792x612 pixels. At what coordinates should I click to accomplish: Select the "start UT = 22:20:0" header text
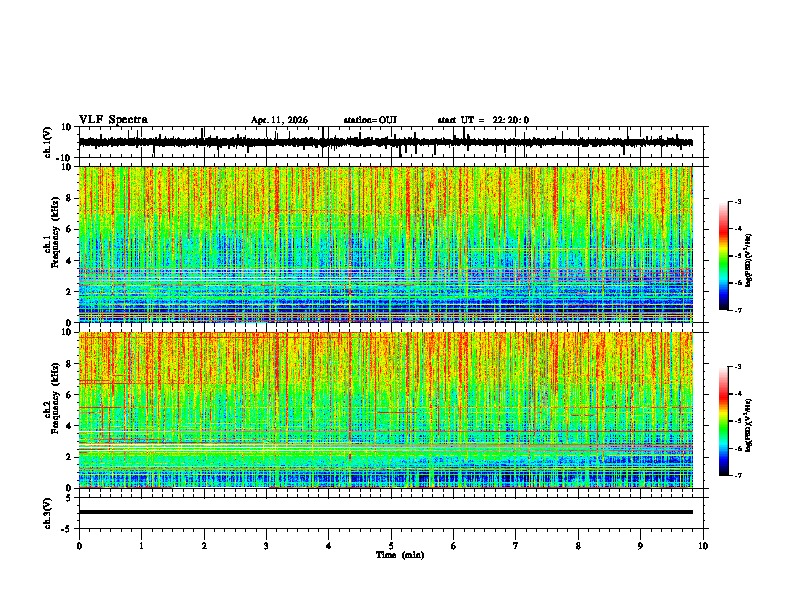coord(483,120)
